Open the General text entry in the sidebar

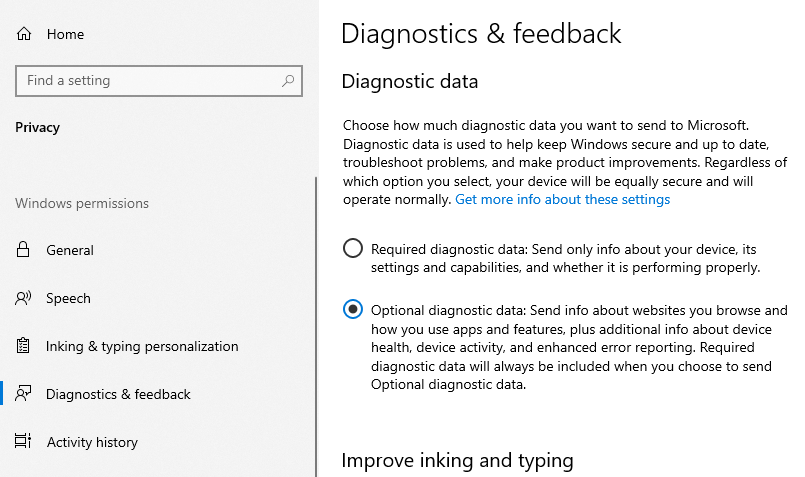70,250
